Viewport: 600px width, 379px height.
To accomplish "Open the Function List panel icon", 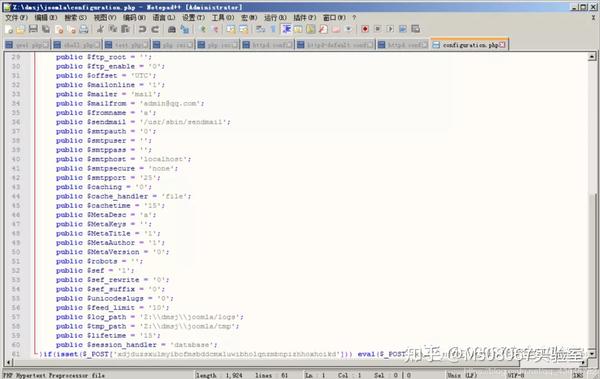I will pyautogui.click(x=323, y=29).
